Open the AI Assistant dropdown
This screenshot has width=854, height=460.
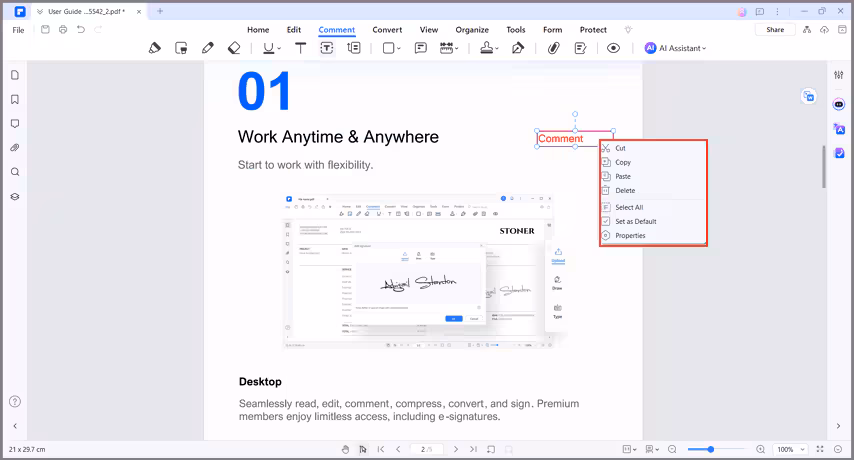[676, 48]
